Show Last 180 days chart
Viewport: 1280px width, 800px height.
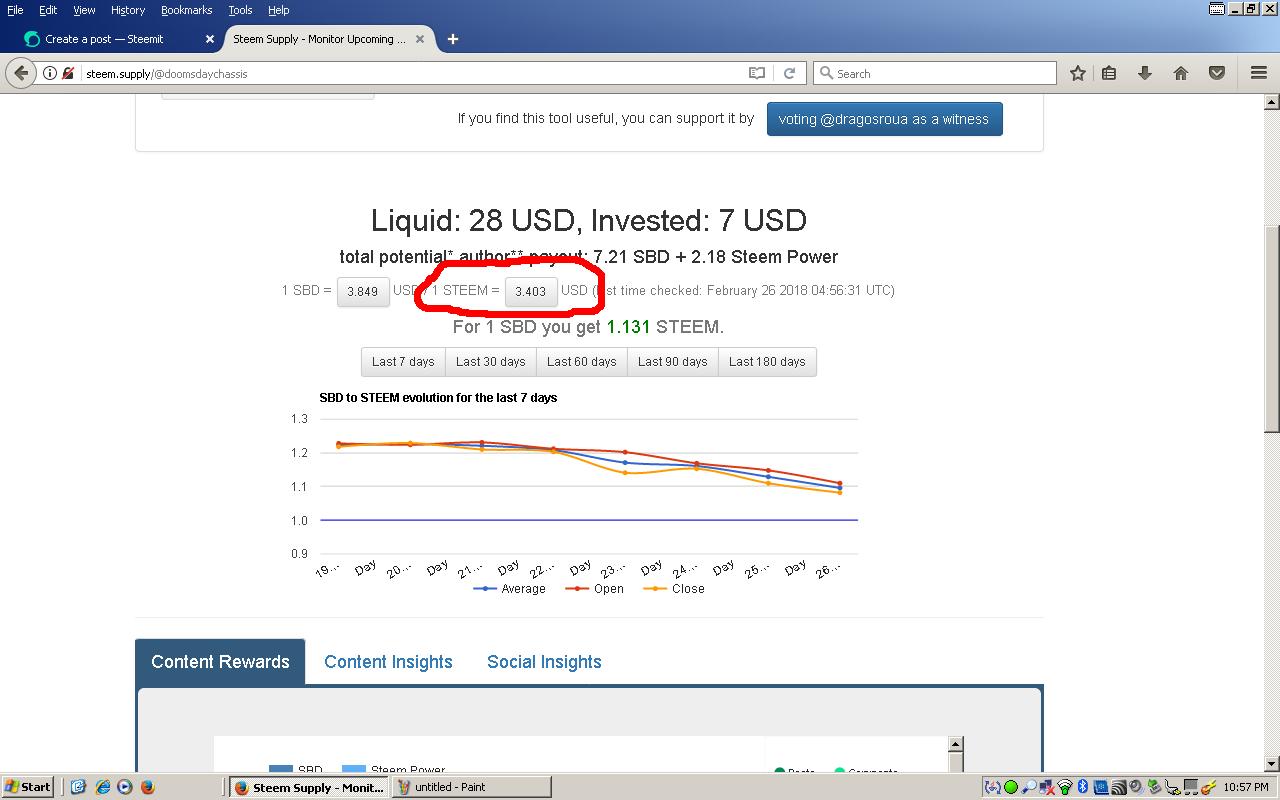pos(767,362)
